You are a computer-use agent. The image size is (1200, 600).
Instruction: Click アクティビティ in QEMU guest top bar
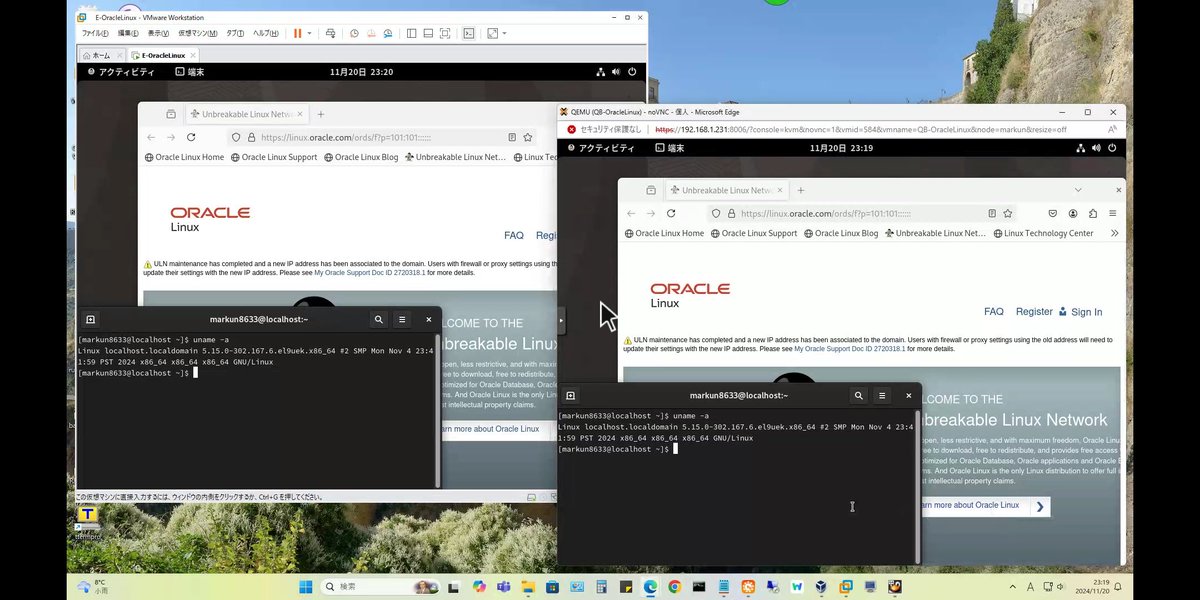click(x=600, y=148)
